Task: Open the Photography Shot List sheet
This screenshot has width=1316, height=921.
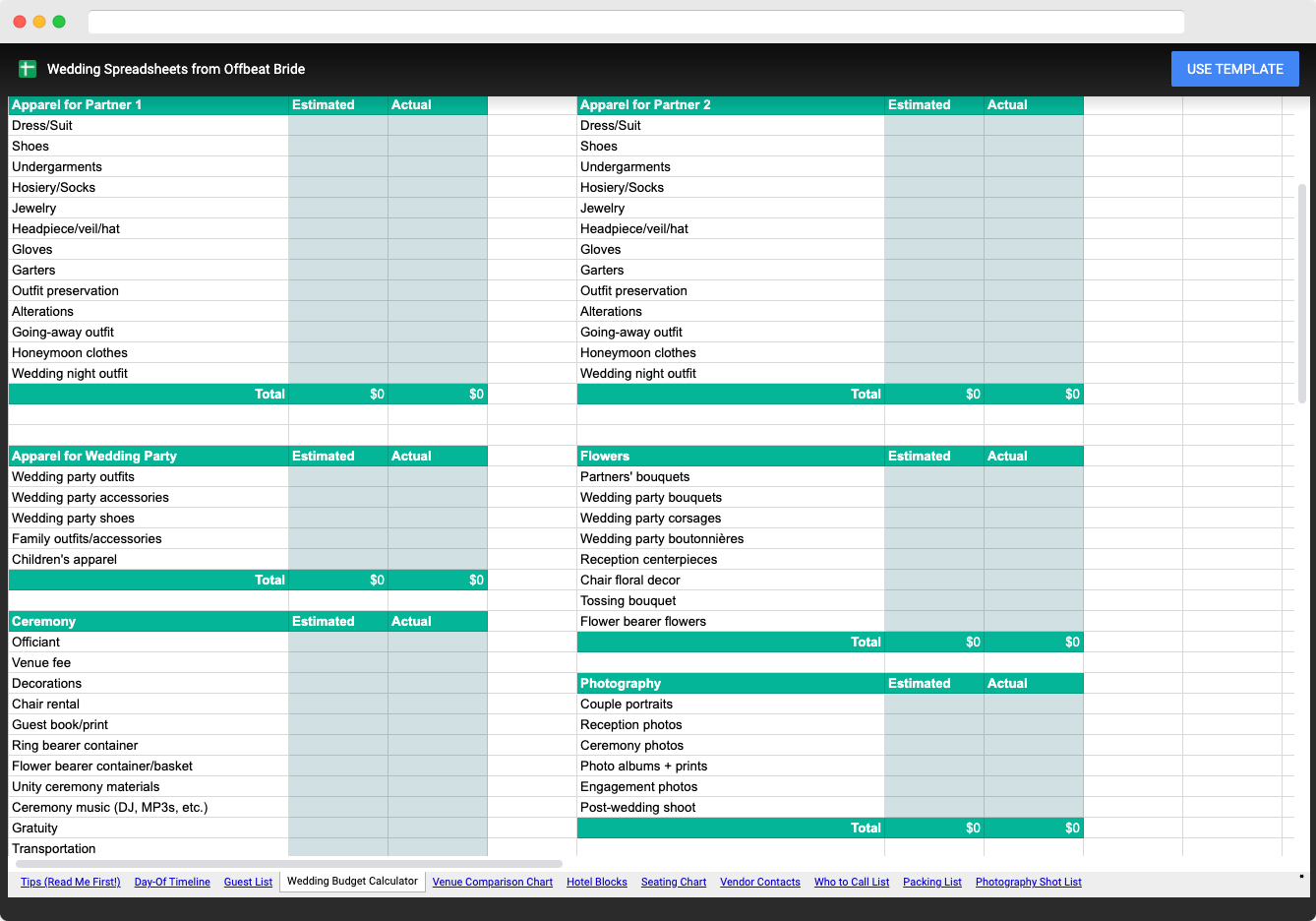Action: click(1028, 882)
